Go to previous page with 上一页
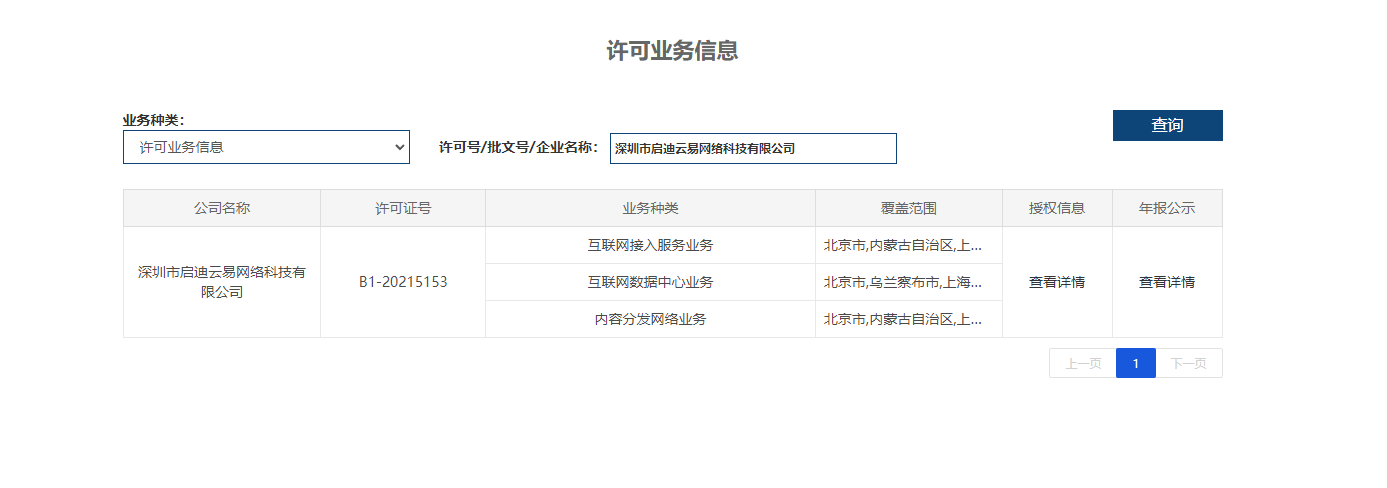 click(1083, 363)
